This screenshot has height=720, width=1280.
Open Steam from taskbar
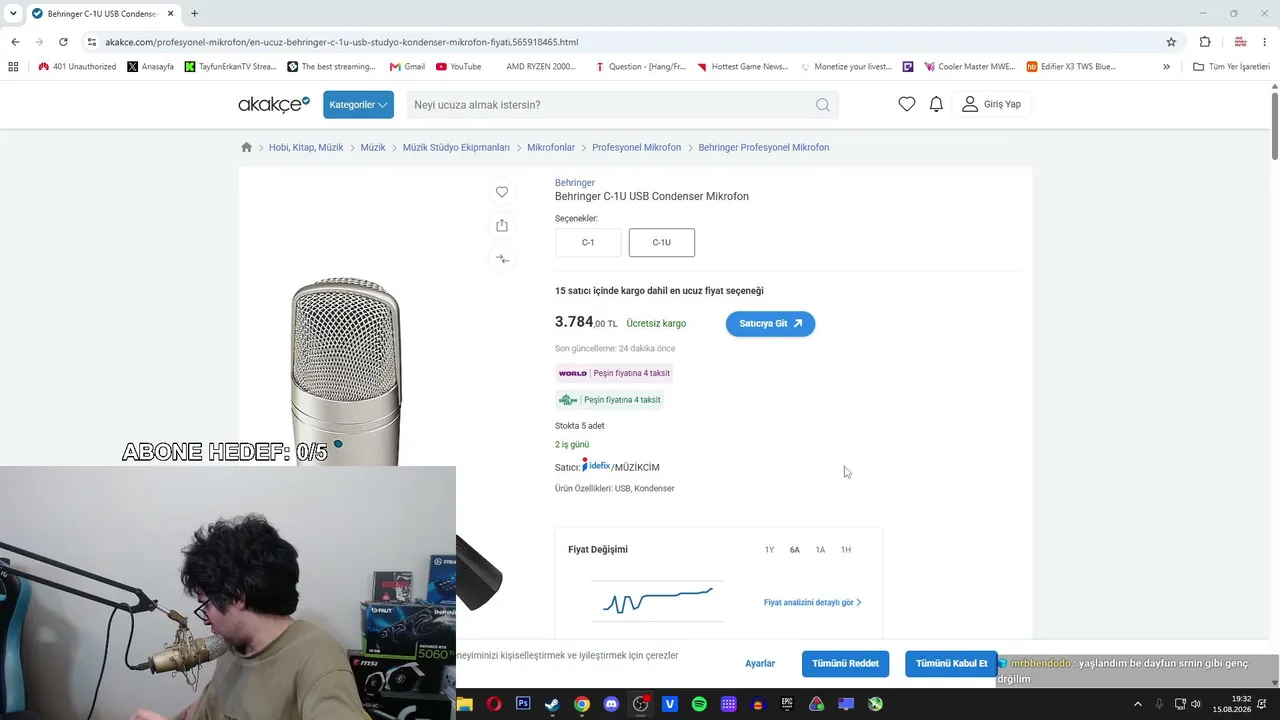click(x=552, y=704)
